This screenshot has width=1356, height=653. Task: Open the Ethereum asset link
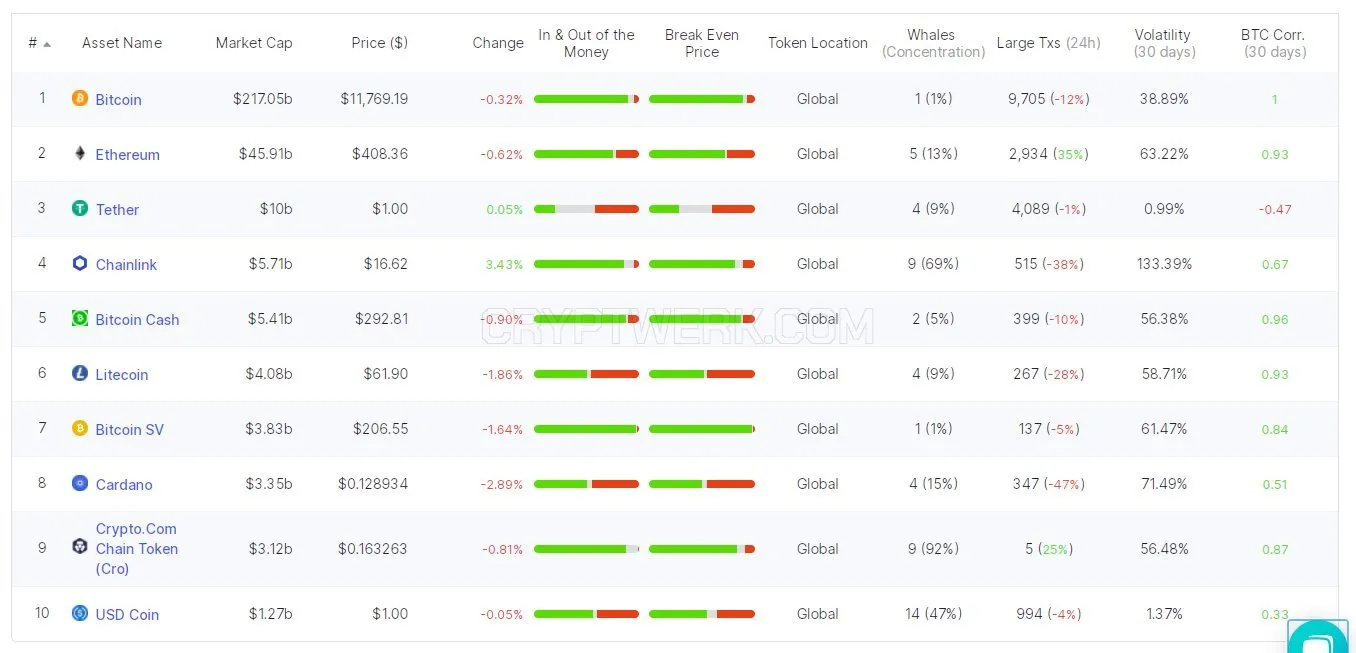click(127, 154)
